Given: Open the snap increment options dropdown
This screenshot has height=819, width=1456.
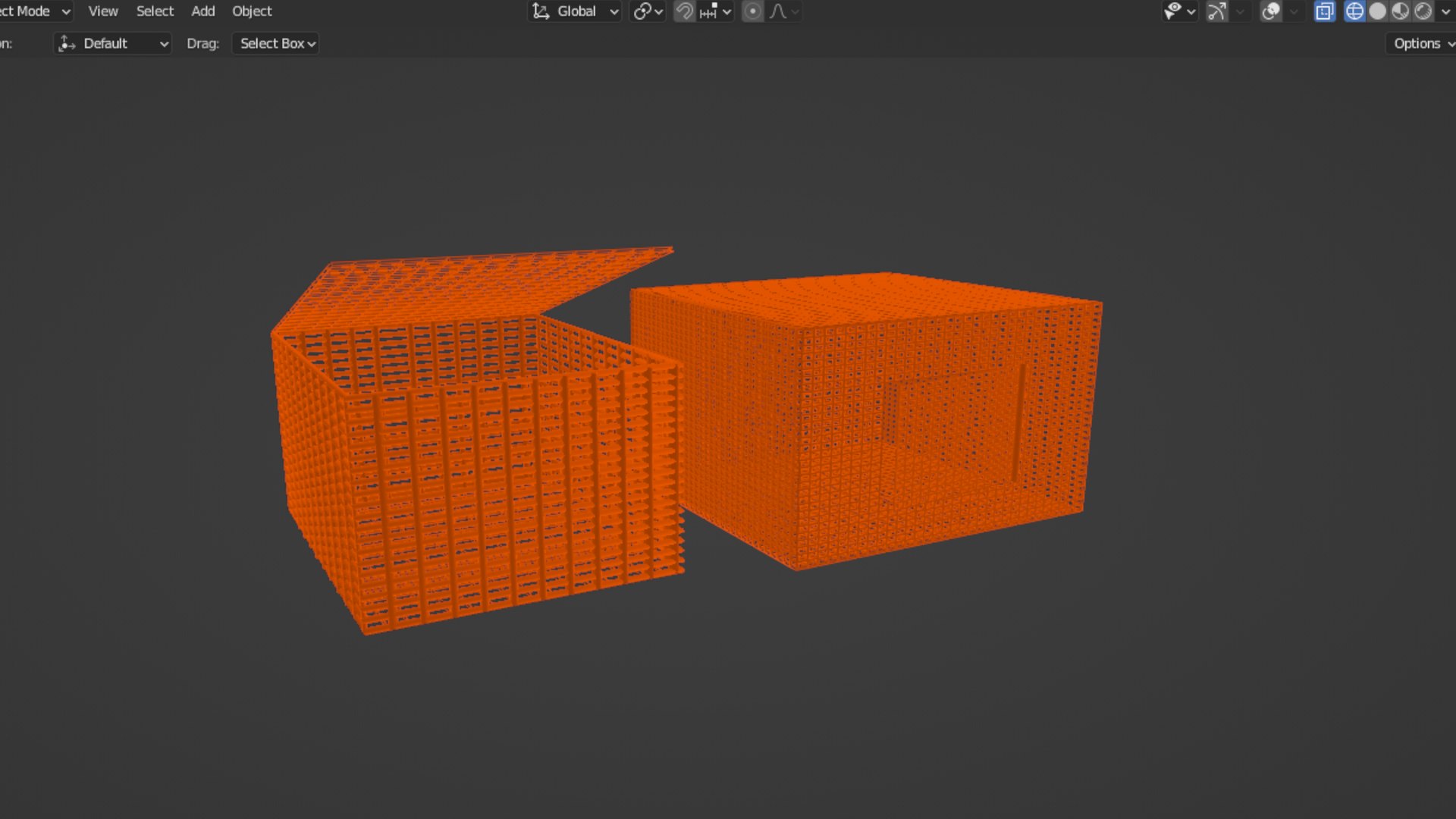Looking at the screenshot, I should click(715, 11).
